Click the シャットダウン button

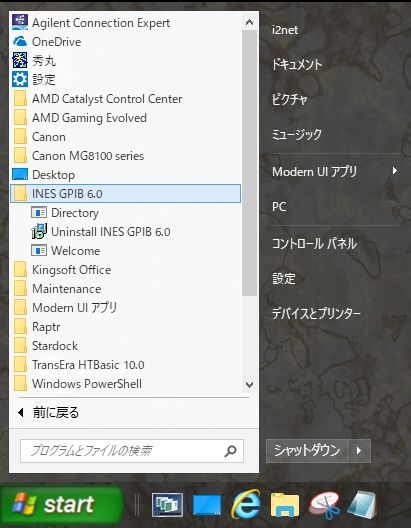click(x=307, y=451)
